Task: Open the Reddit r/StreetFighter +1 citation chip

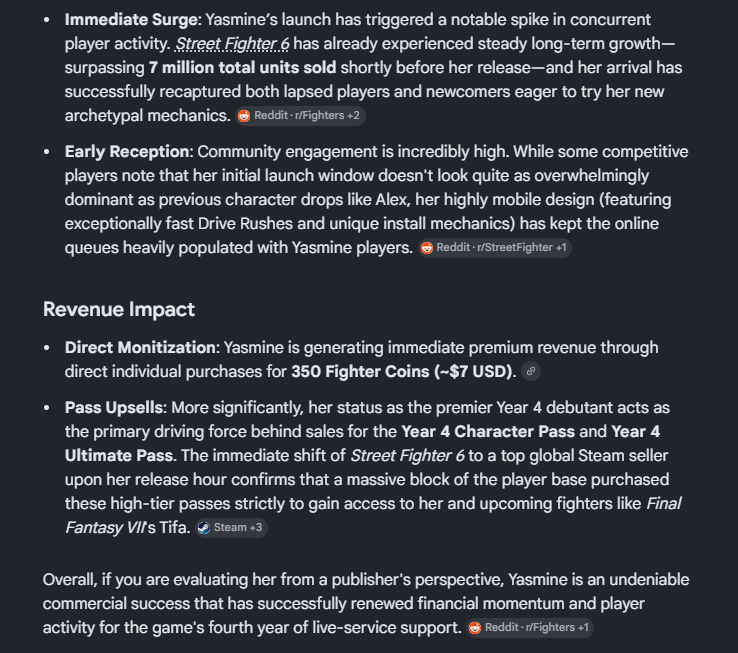Action: [495, 248]
